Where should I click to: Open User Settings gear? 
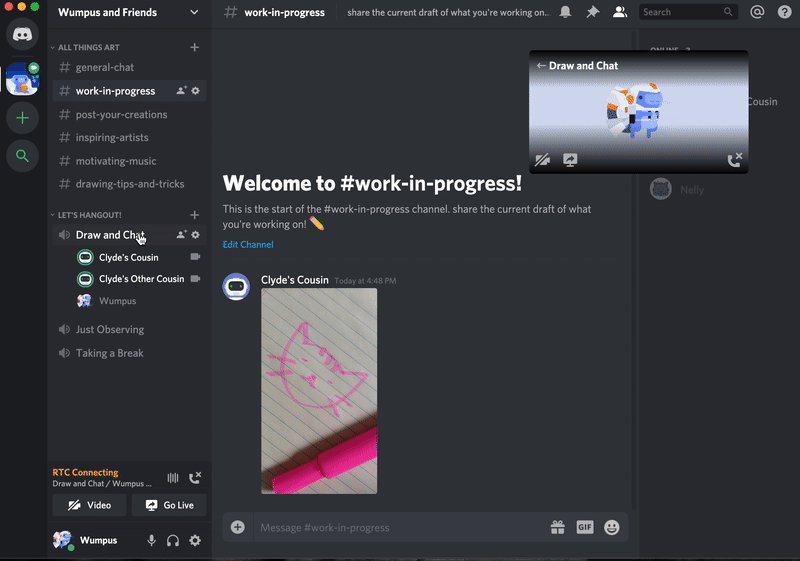195,541
